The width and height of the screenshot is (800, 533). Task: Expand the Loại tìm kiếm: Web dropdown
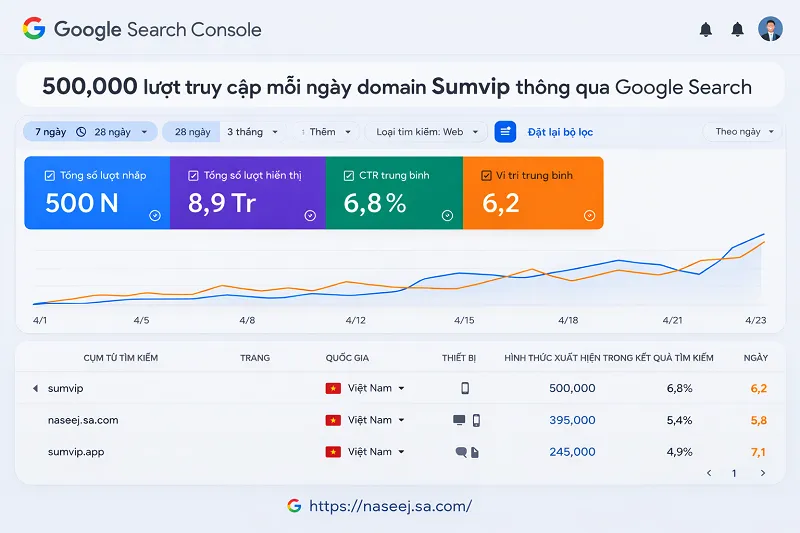(426, 132)
